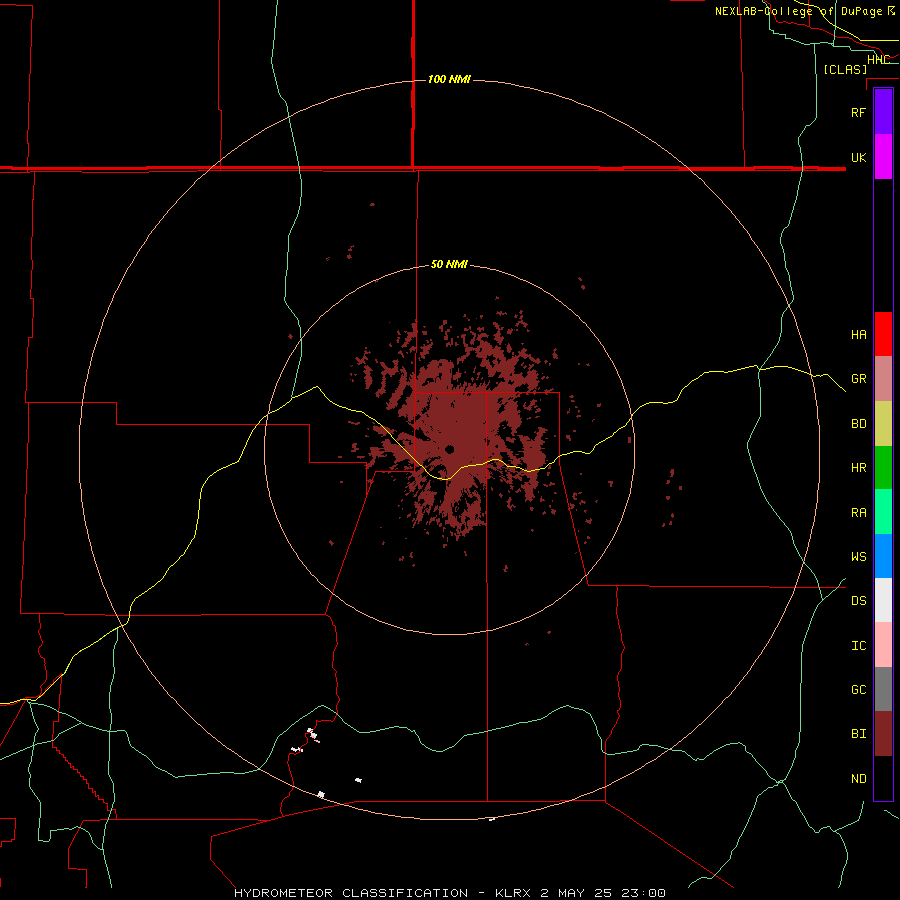Select the GR graupel legend color
Image resolution: width=900 pixels, height=900 pixels.
[883, 379]
